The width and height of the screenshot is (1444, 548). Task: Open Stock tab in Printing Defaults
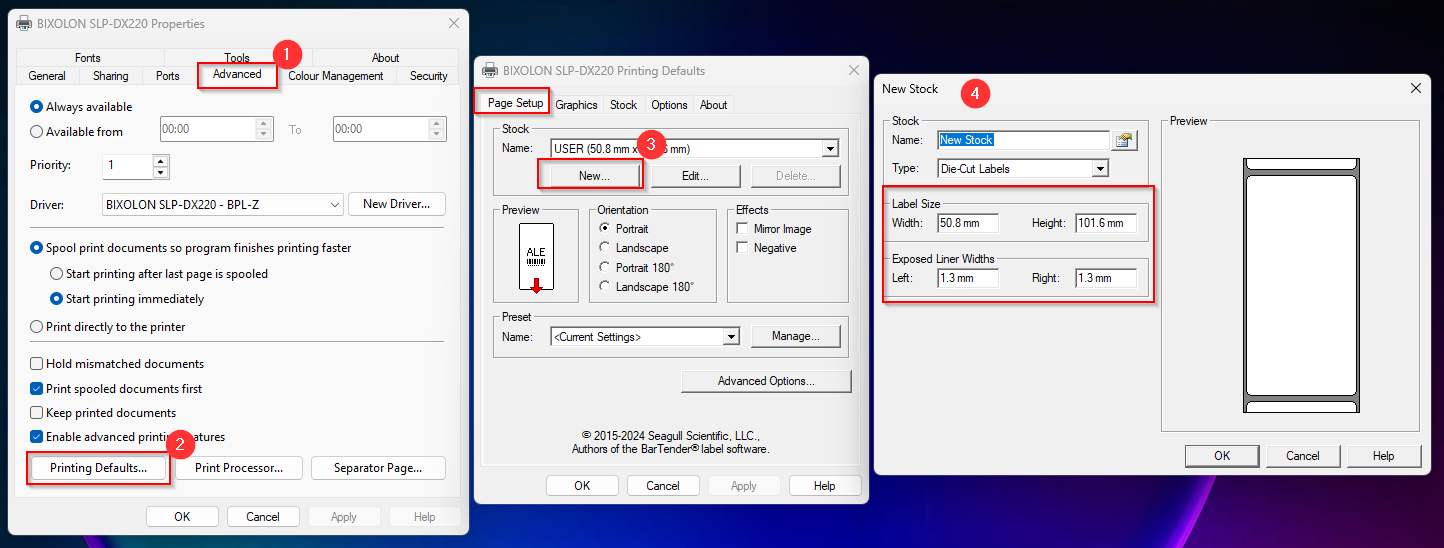point(623,104)
